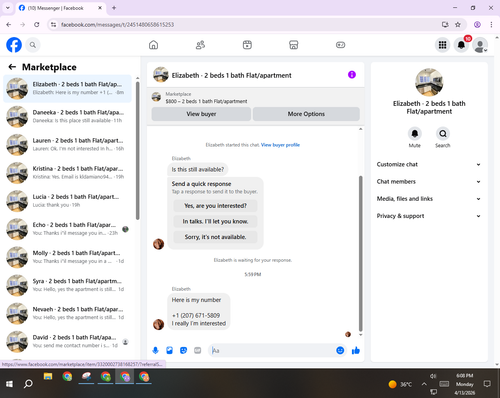
Task: Click View buyer button
Action: pyautogui.click(x=201, y=114)
